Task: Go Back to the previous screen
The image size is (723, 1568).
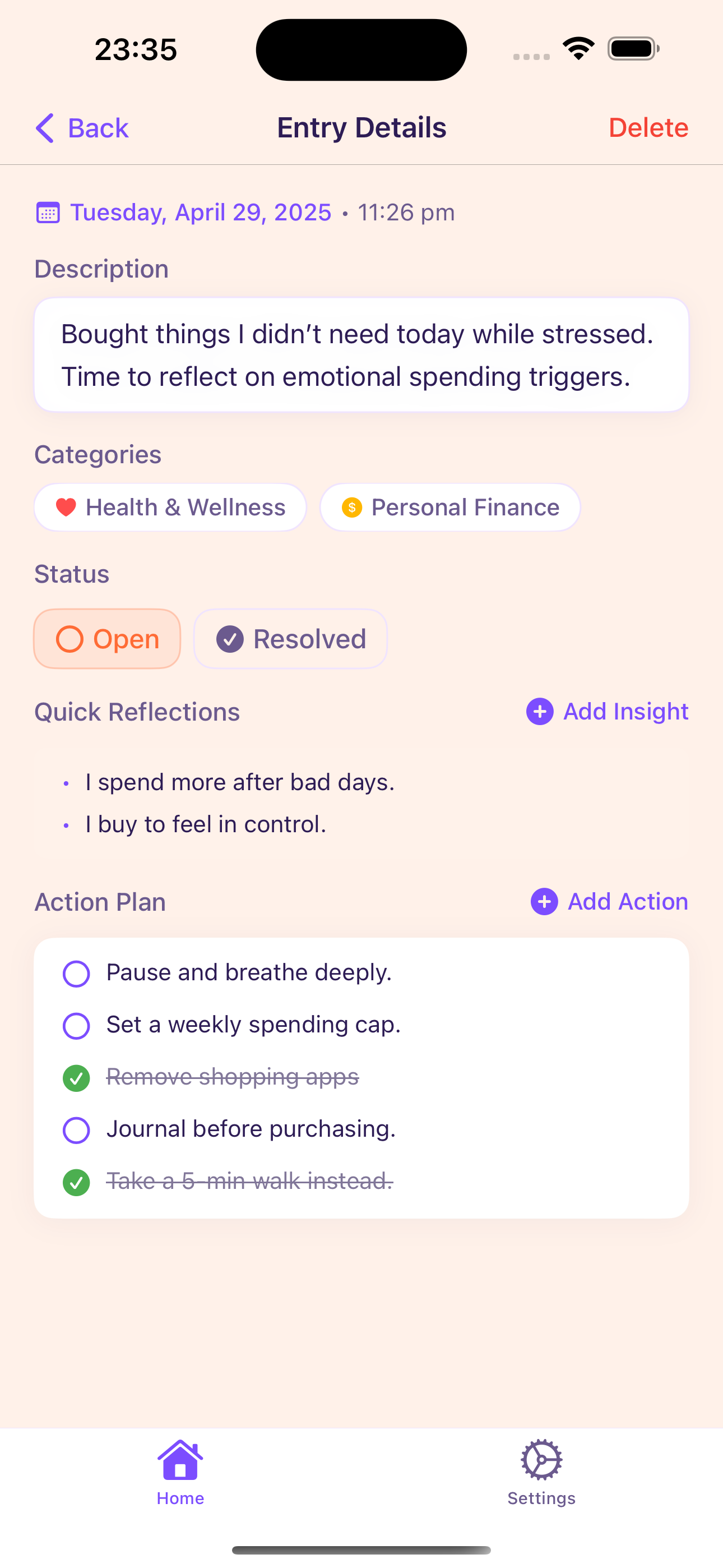Action: [82, 127]
